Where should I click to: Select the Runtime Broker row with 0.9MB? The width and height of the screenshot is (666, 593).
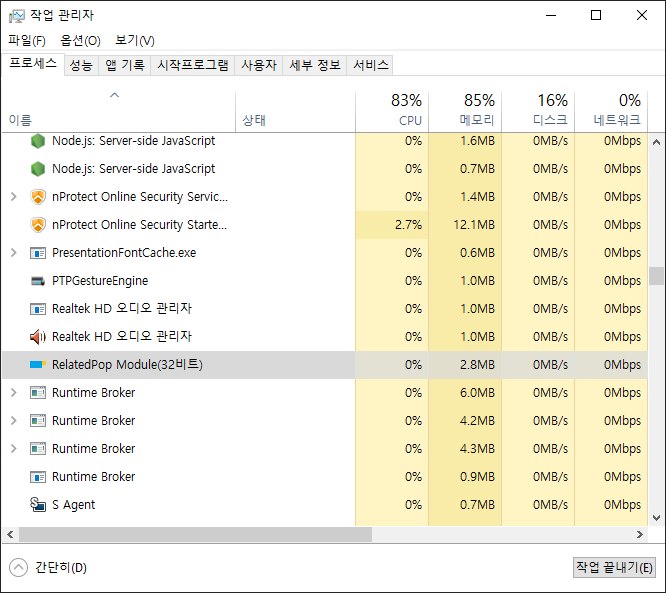[x=325, y=477]
